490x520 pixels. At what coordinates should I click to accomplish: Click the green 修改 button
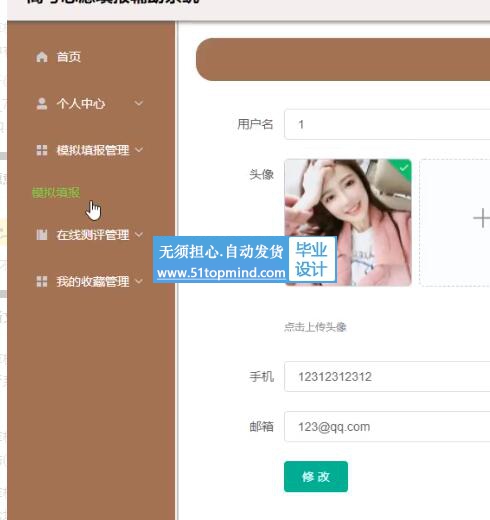coord(316,477)
